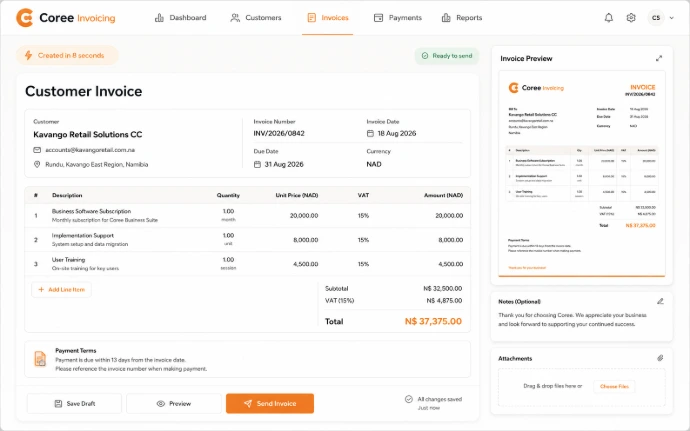This screenshot has height=431, width=690.
Task: Click Save Draft
Action: 74,404
